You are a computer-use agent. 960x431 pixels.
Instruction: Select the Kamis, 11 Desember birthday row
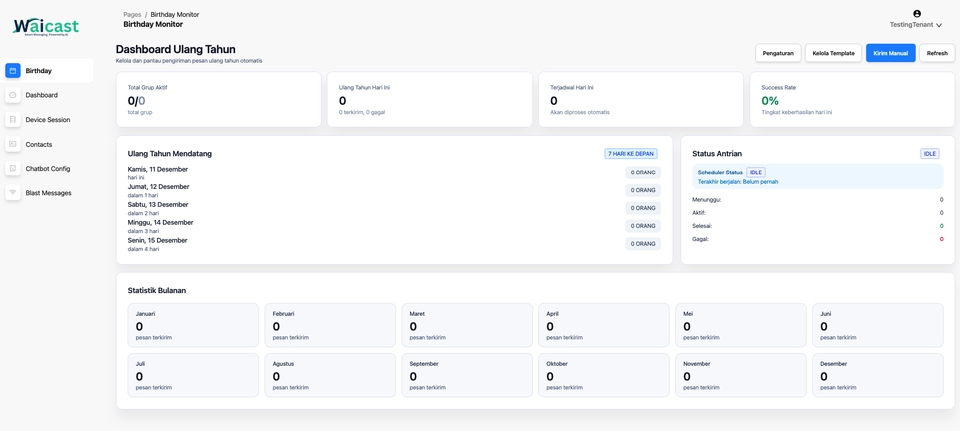(158, 172)
